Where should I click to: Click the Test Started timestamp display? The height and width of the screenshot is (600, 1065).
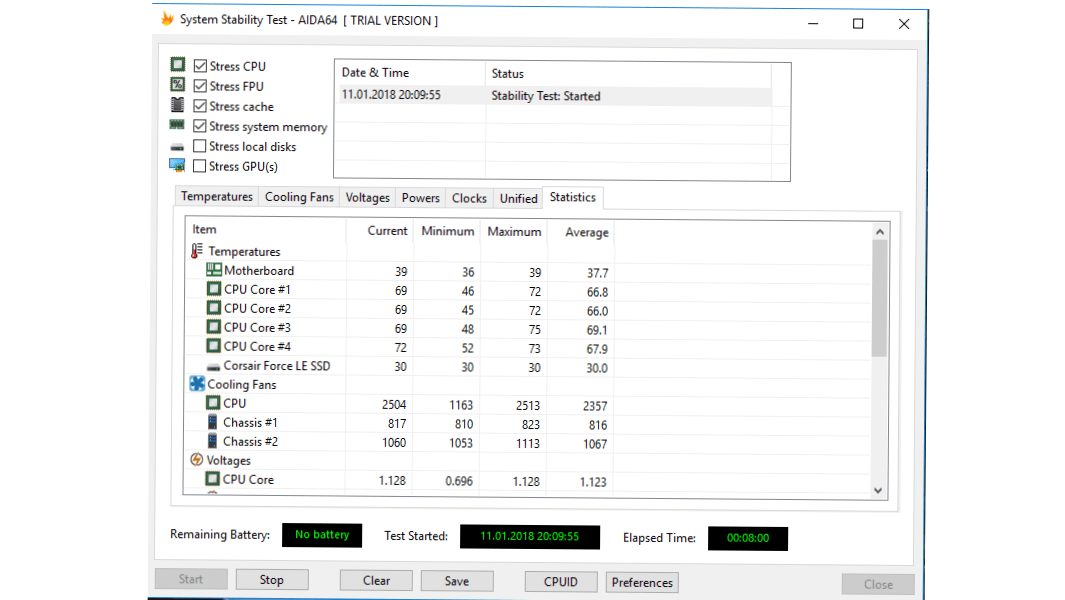coord(530,536)
